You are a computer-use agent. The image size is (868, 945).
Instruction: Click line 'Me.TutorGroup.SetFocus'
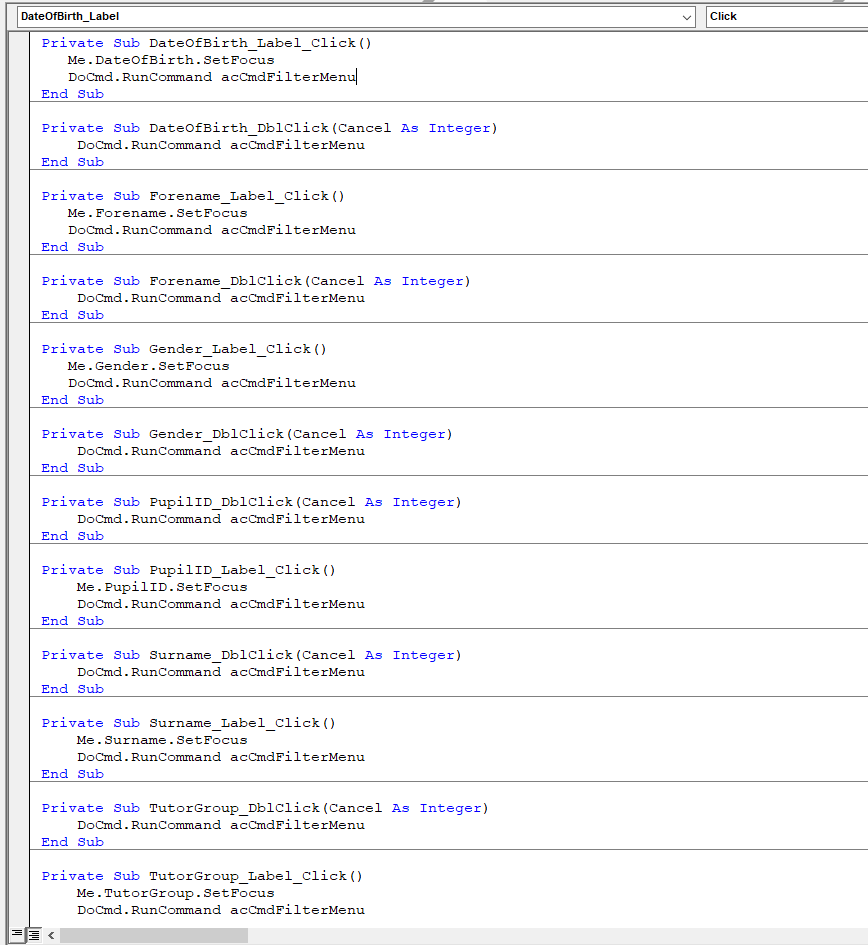(175, 894)
